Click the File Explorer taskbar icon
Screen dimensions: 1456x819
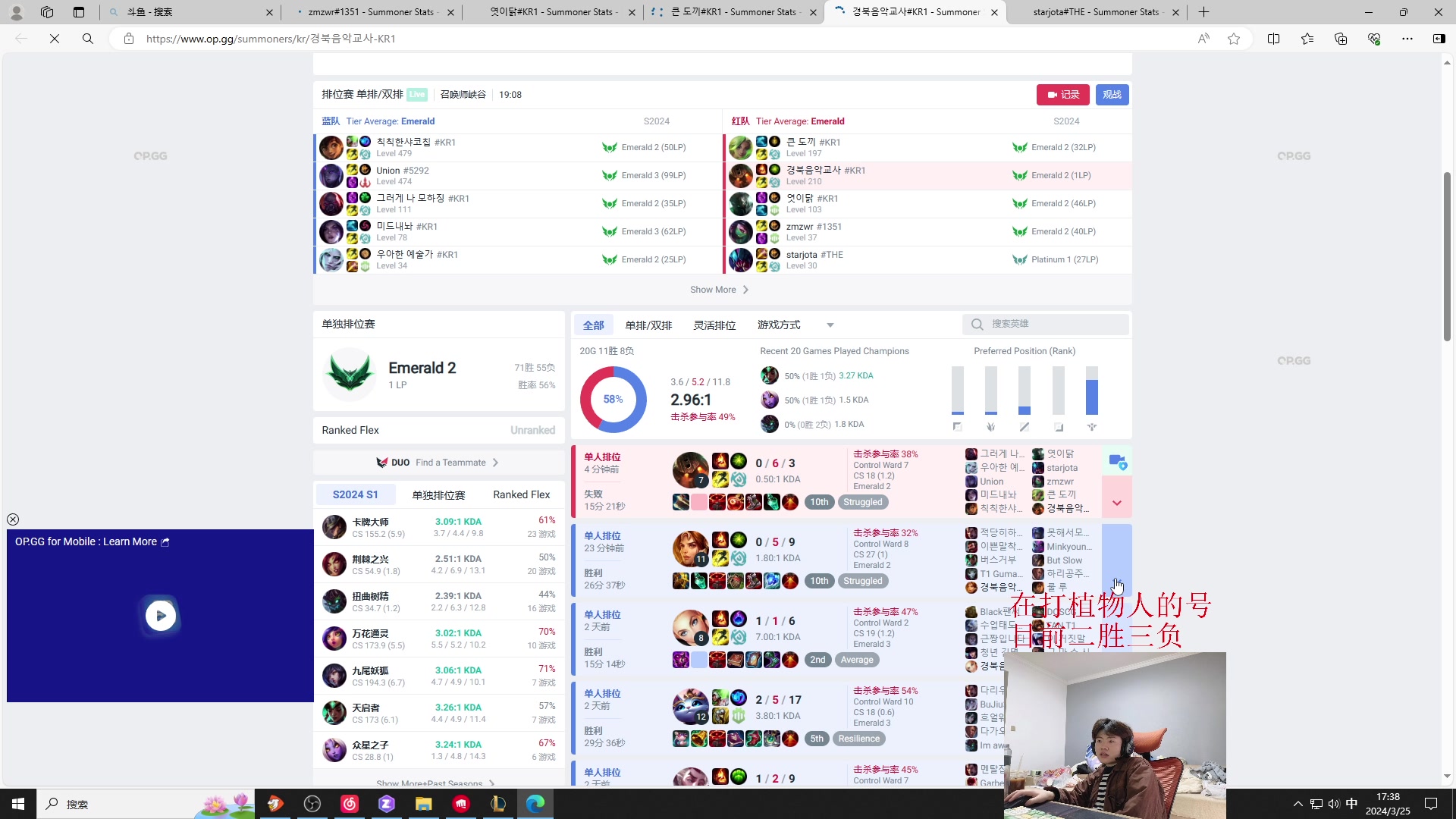click(423, 804)
